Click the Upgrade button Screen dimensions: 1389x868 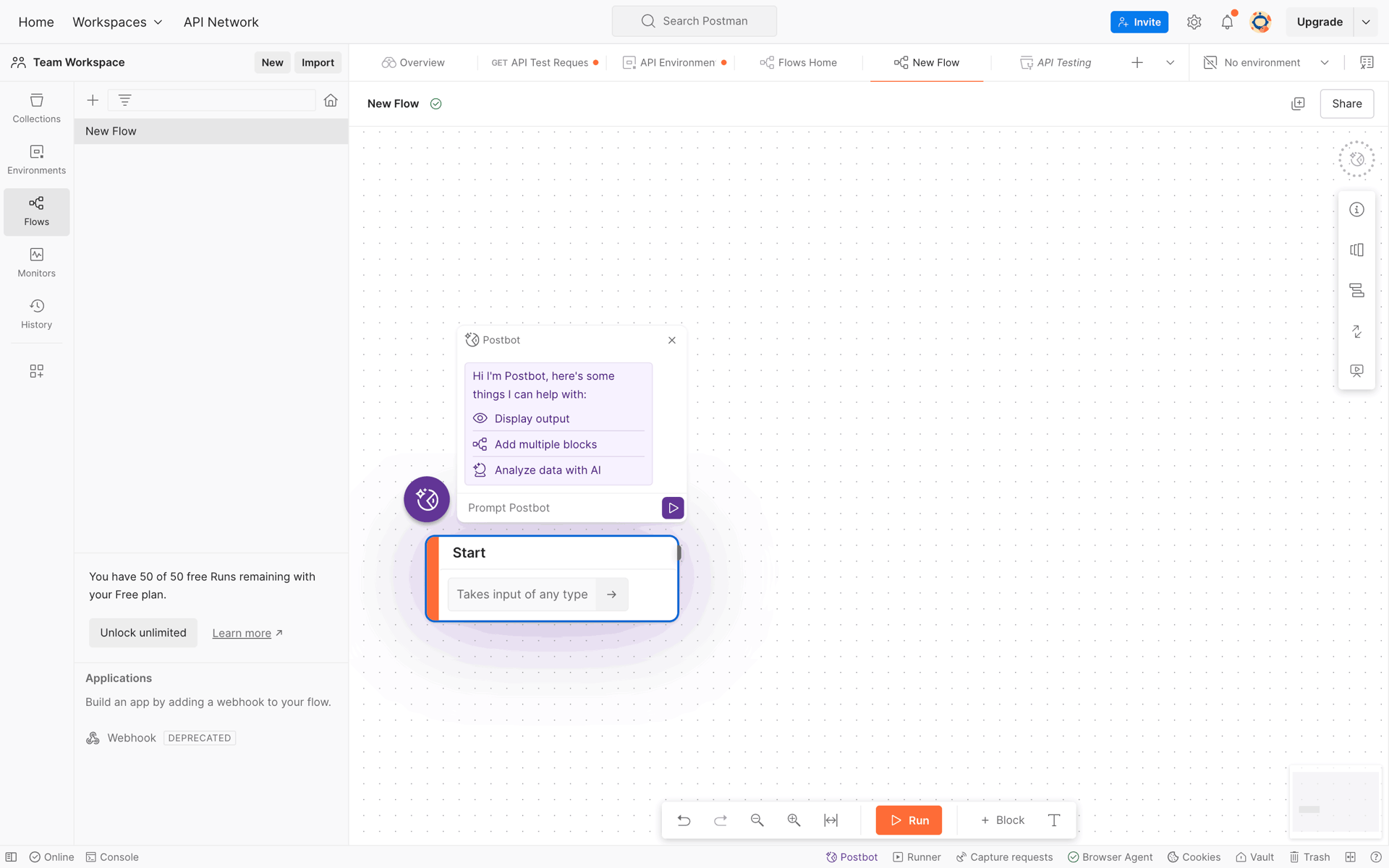(x=1320, y=22)
